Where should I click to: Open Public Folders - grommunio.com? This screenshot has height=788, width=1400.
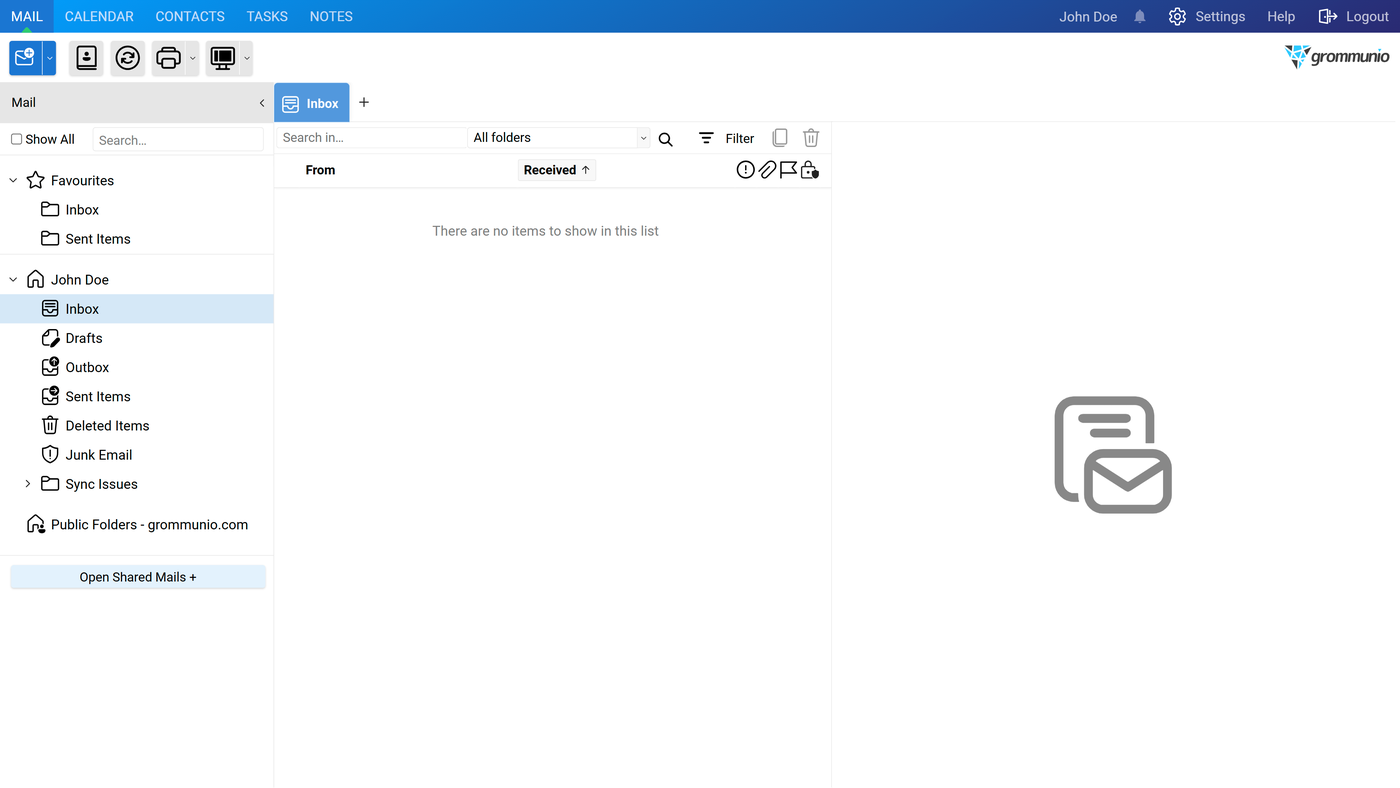click(x=149, y=524)
